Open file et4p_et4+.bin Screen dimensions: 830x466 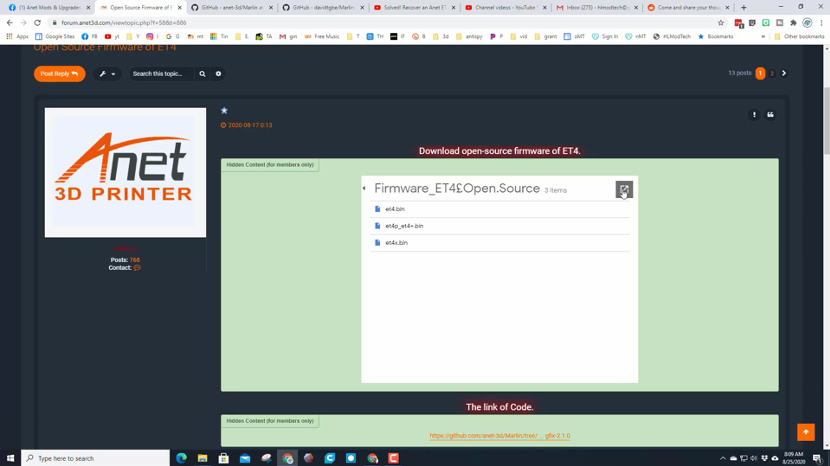coord(403,226)
